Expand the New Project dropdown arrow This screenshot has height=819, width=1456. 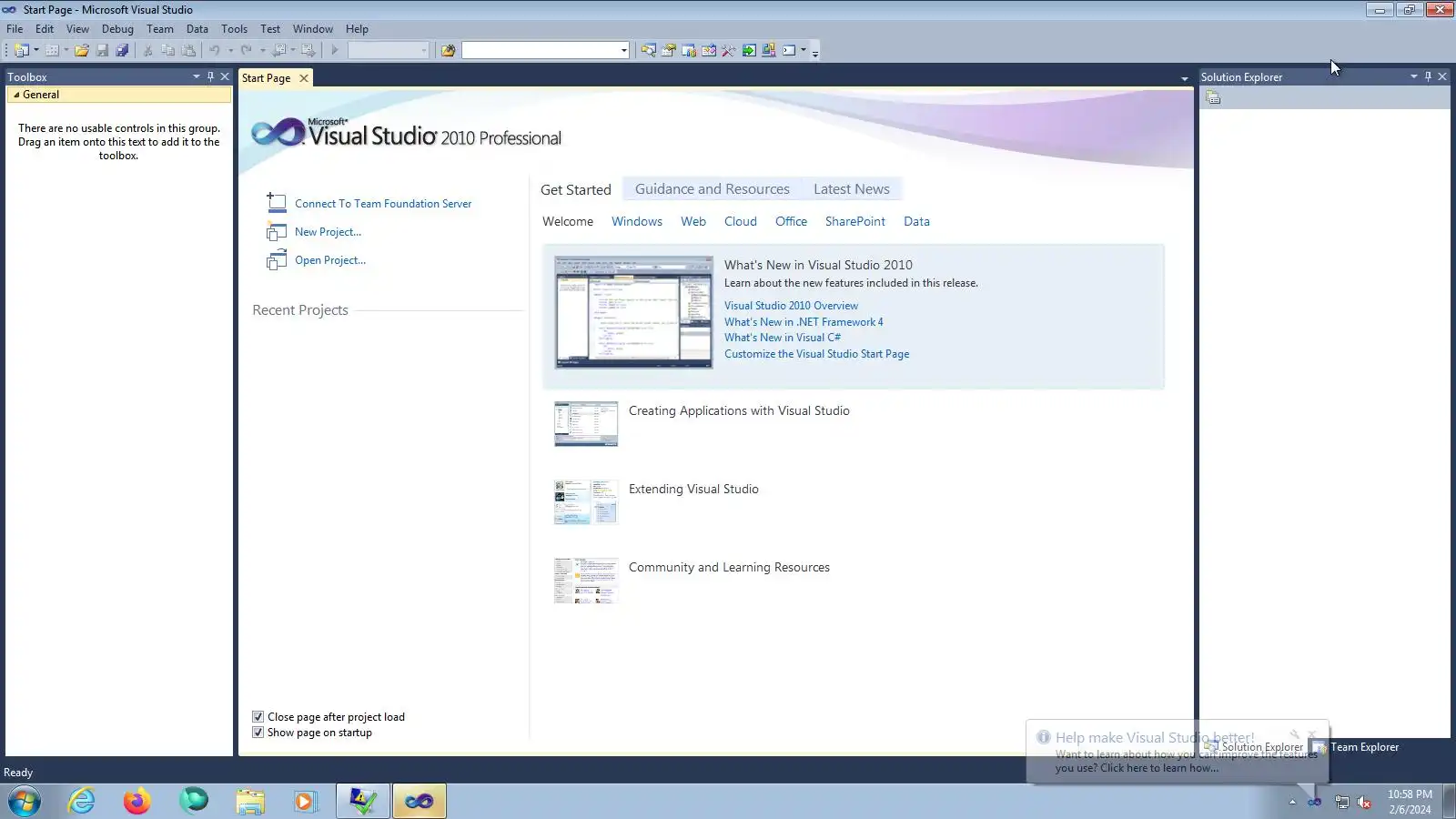36,51
